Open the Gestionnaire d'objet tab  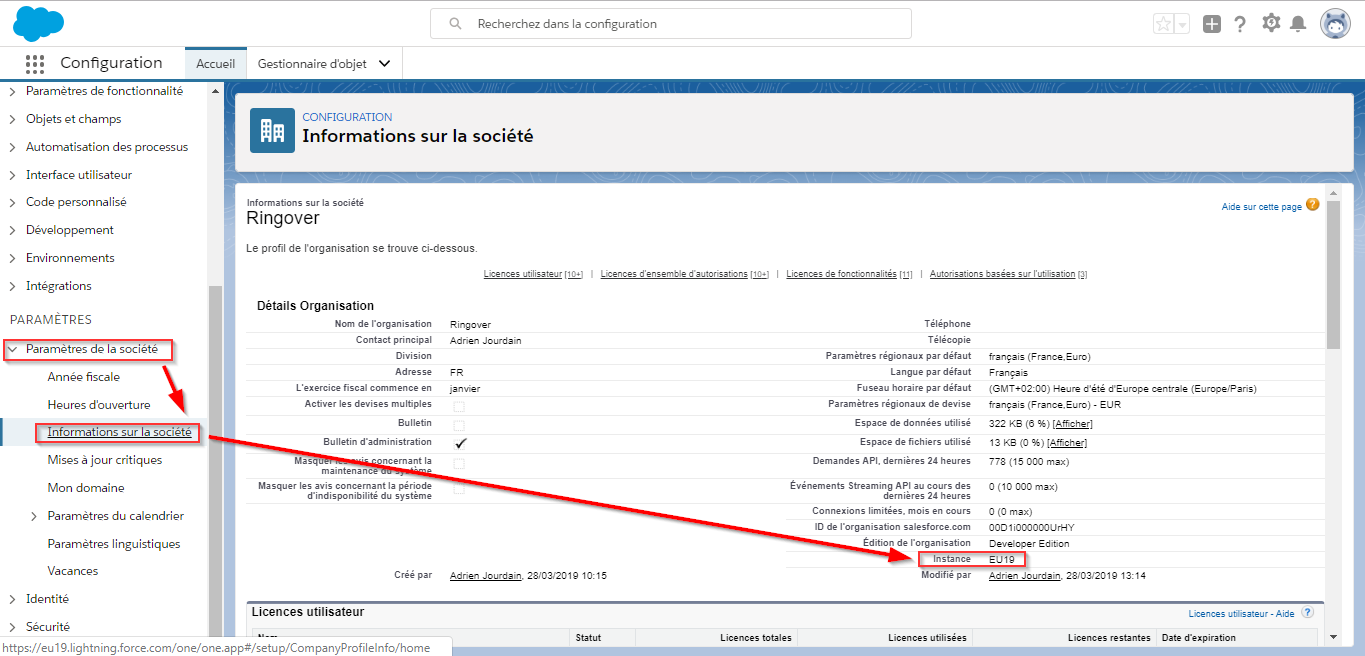point(312,63)
